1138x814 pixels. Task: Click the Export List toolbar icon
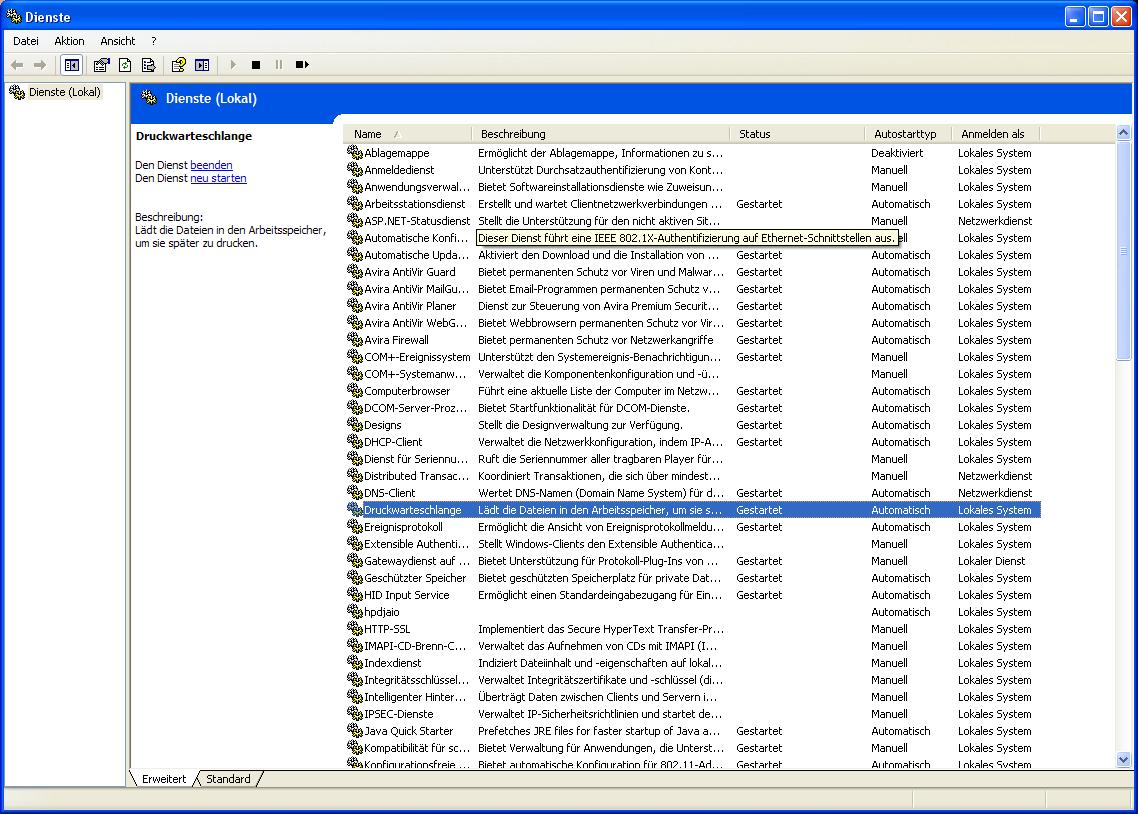pos(148,65)
